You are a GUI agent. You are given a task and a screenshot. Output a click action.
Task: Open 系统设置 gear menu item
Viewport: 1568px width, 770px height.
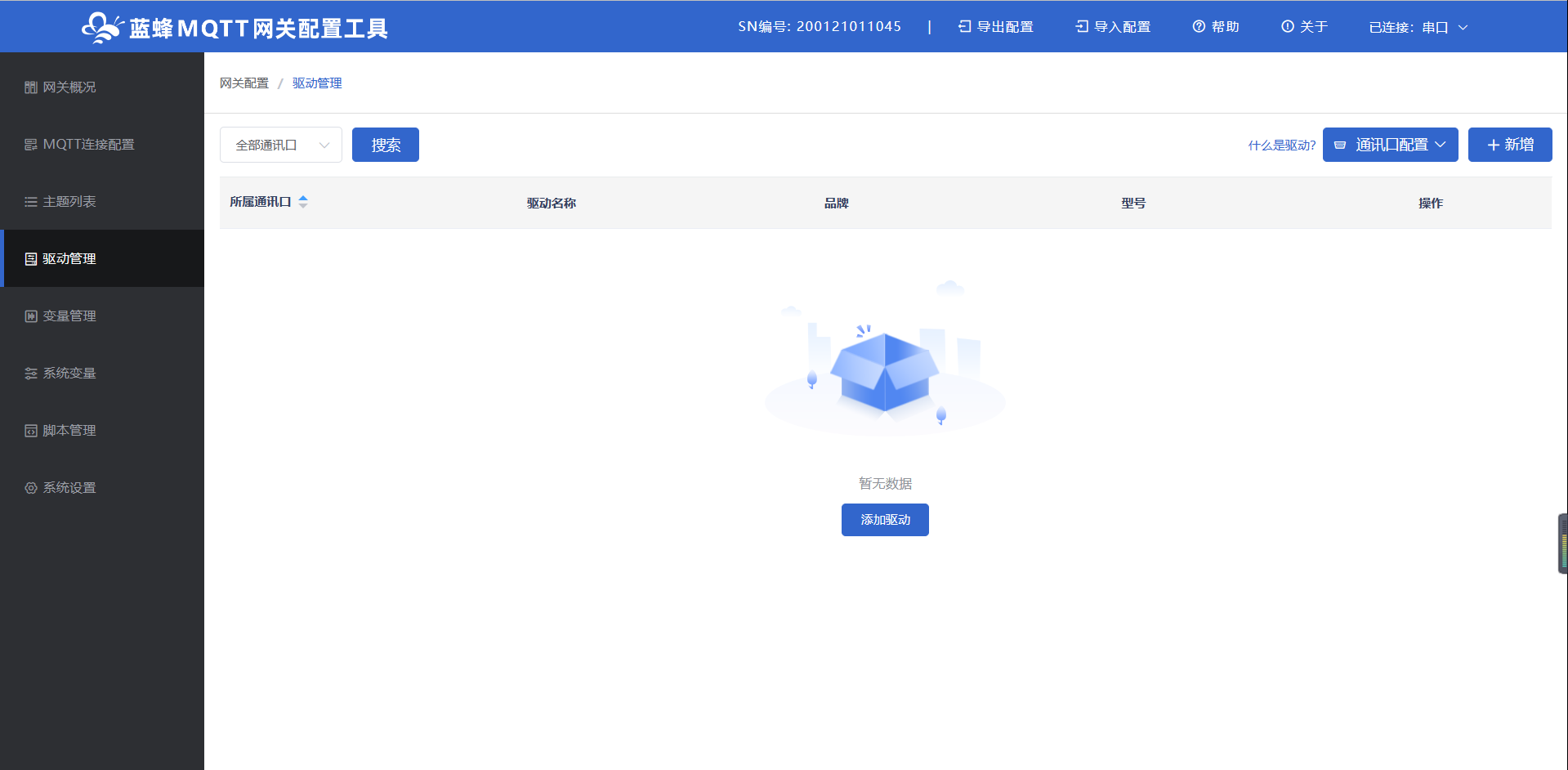coord(69,488)
